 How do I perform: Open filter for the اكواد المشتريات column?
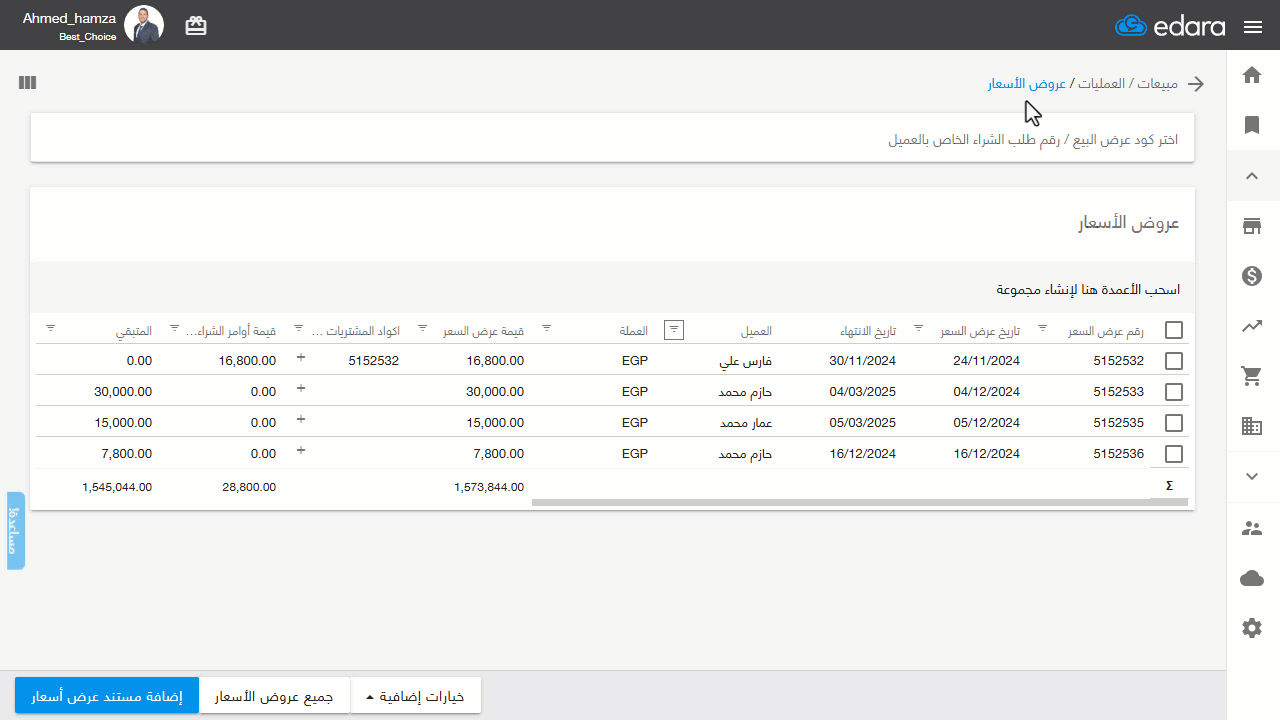coord(299,328)
